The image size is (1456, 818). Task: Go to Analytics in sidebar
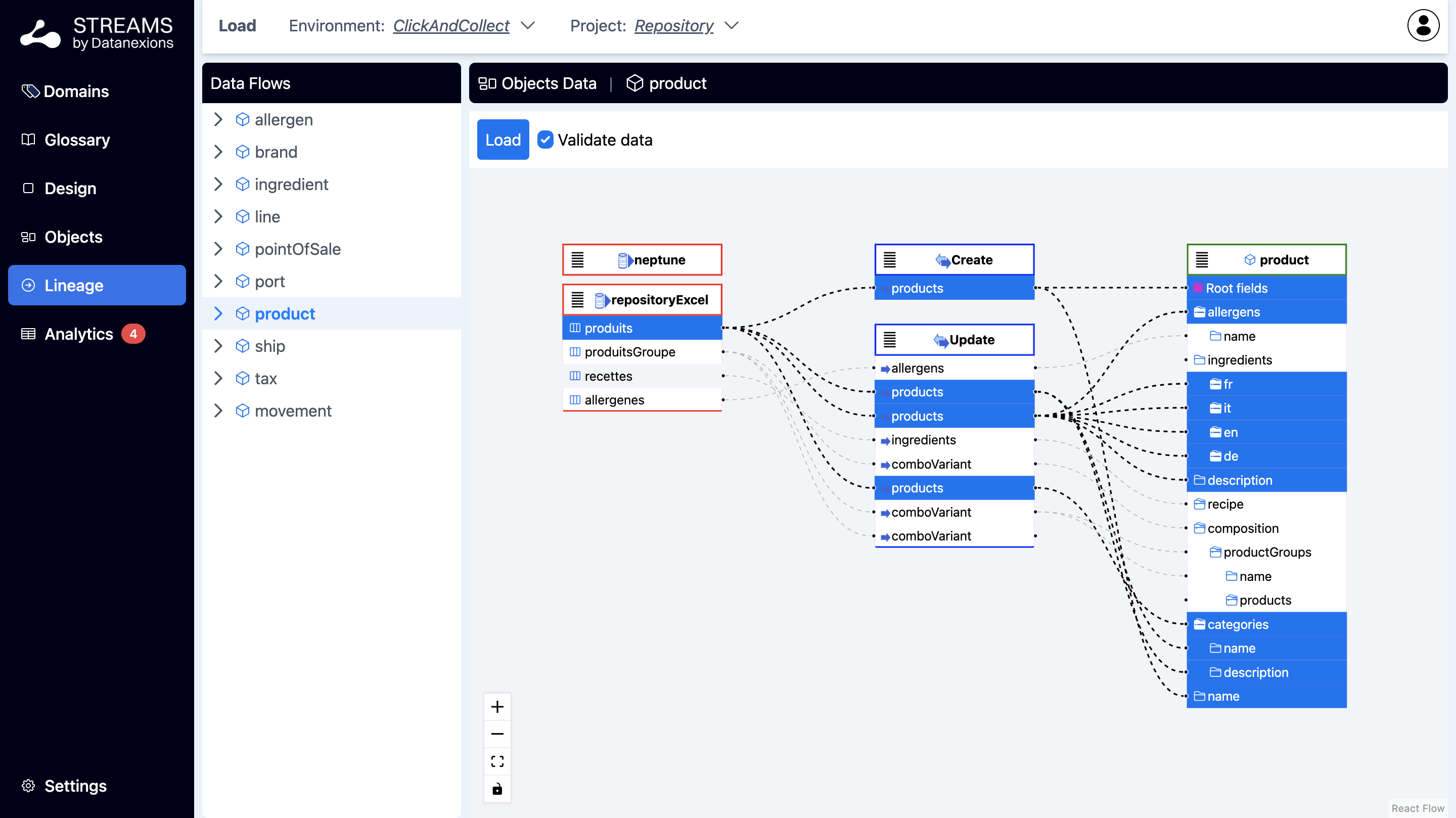78,334
